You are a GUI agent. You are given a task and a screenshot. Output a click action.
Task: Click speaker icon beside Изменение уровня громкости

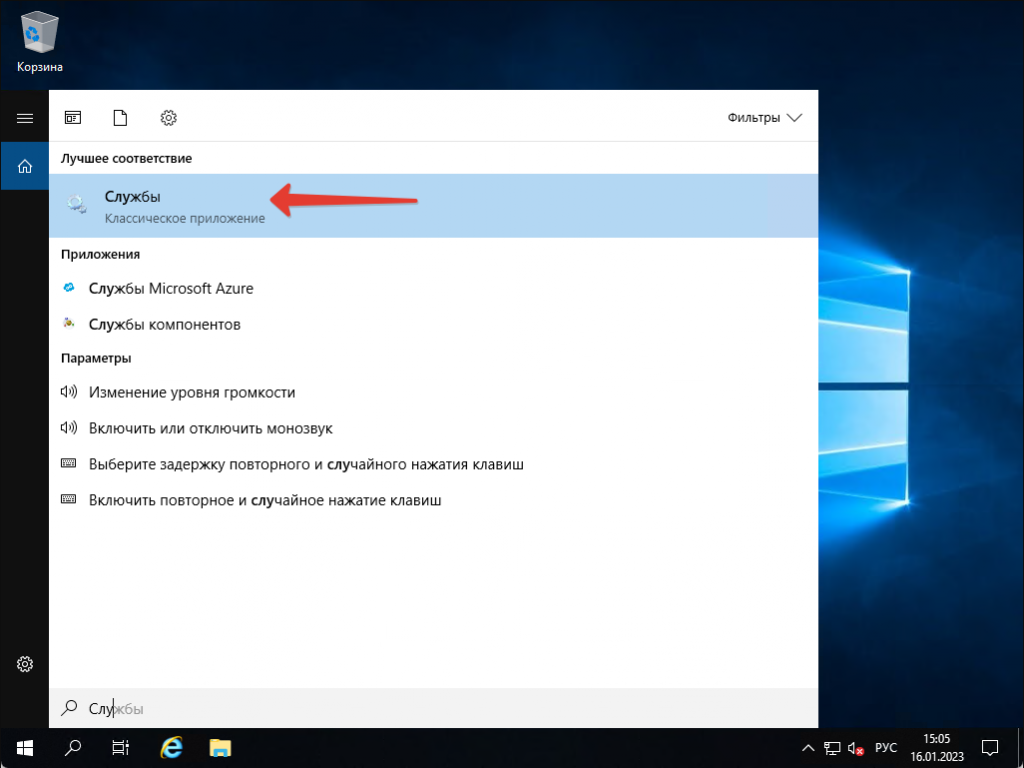(69, 392)
